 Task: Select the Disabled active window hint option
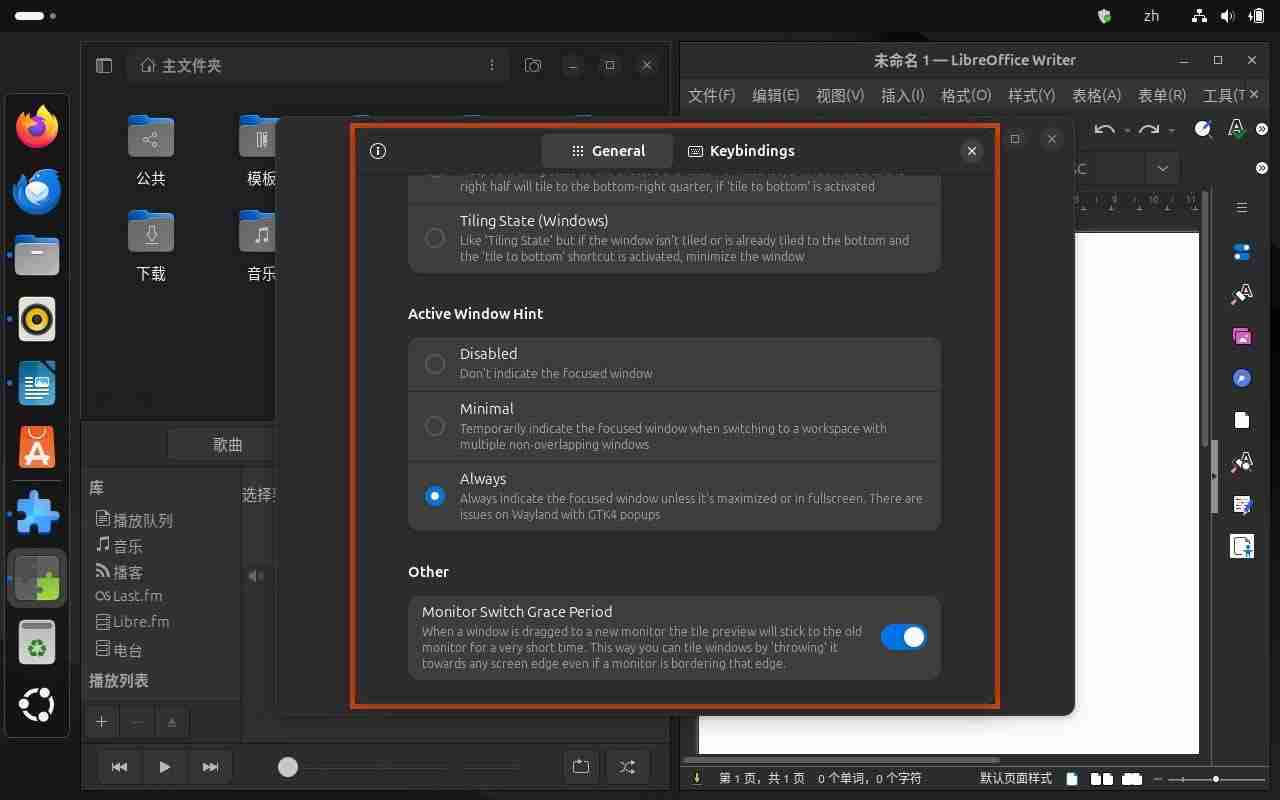click(x=434, y=364)
